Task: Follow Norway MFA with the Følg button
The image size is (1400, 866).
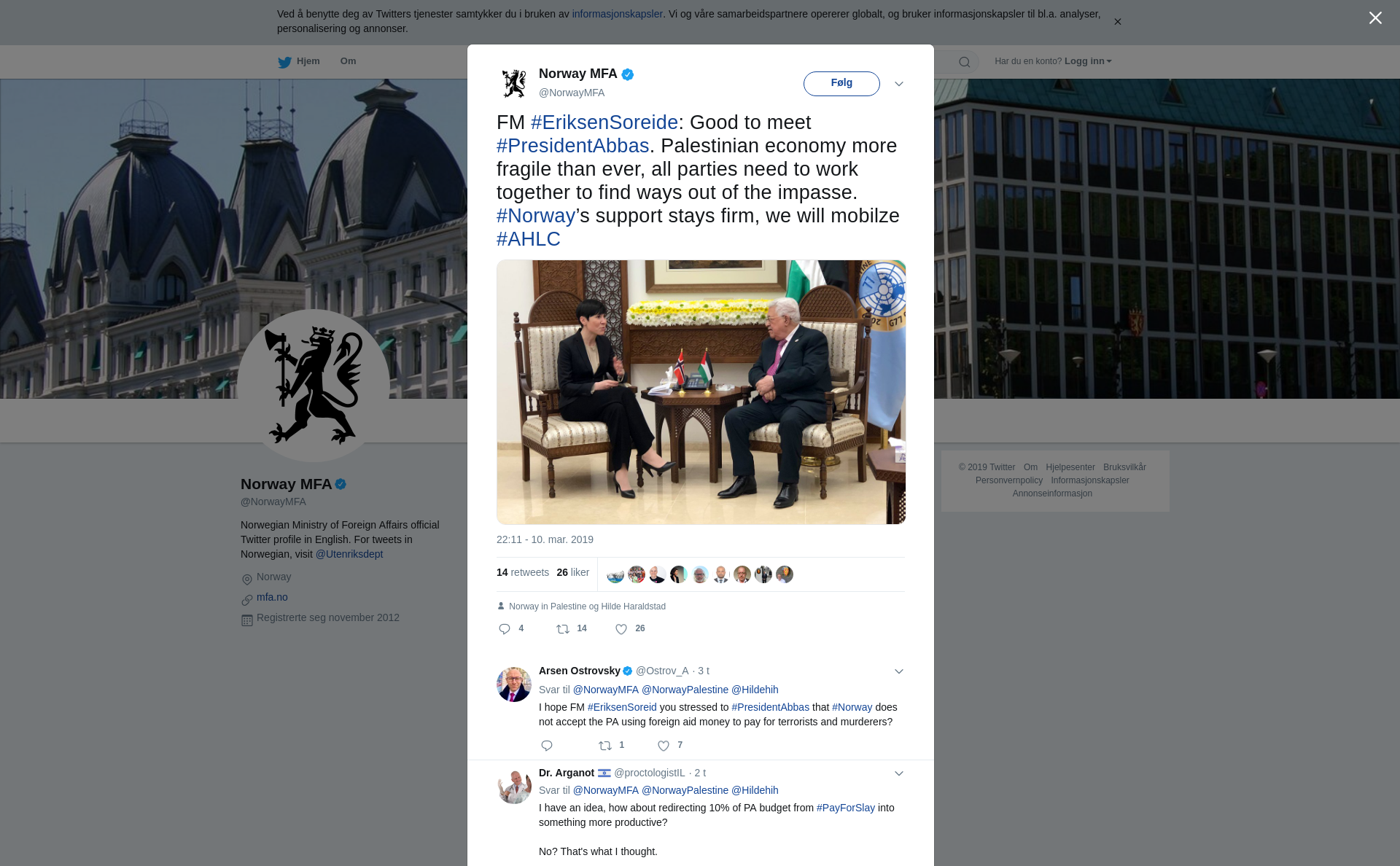Action: click(841, 84)
